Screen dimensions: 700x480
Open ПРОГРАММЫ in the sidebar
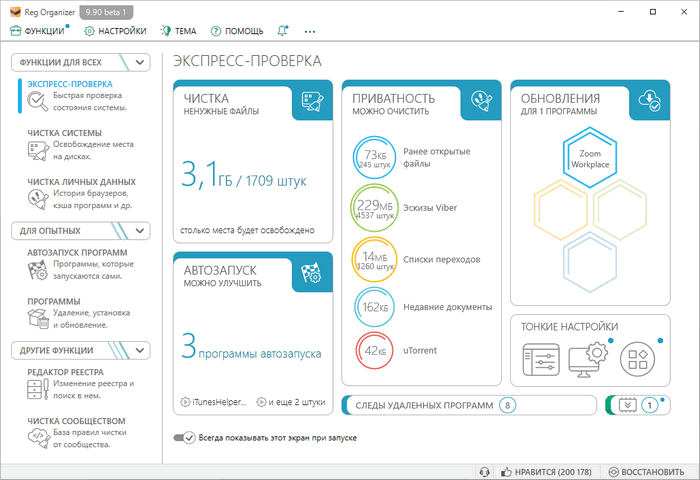54,301
